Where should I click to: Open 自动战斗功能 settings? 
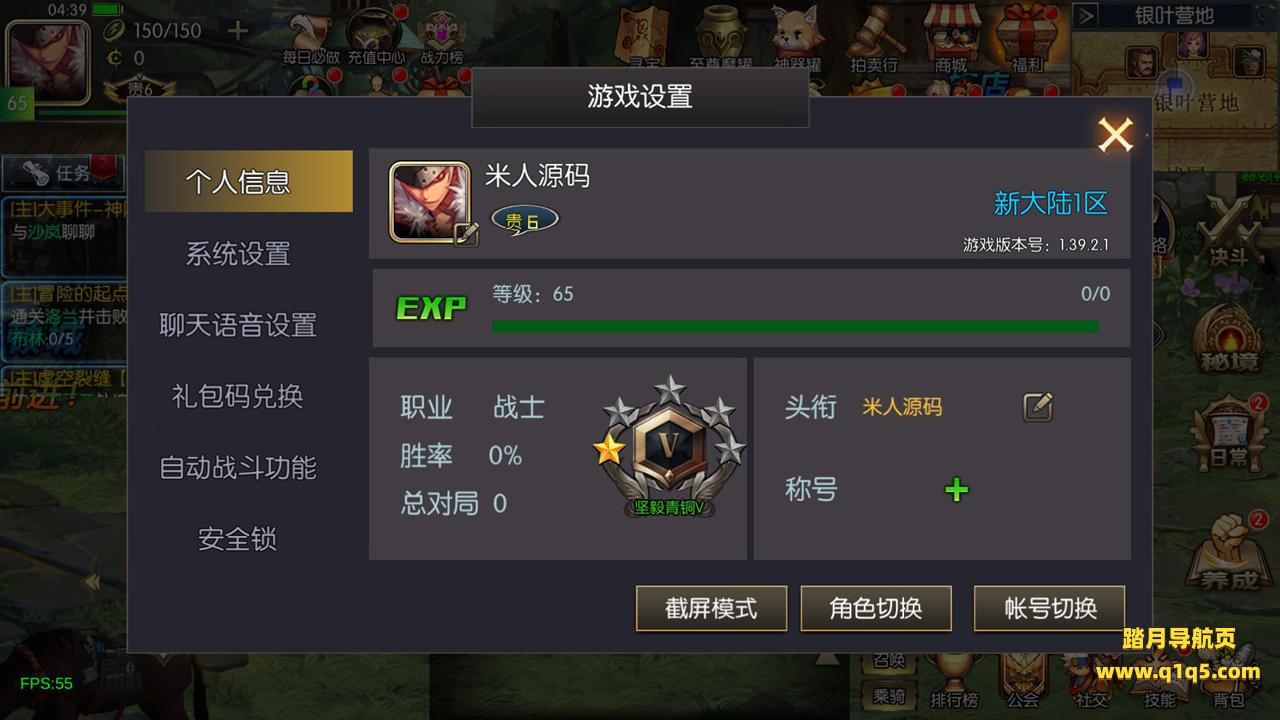tap(238, 467)
